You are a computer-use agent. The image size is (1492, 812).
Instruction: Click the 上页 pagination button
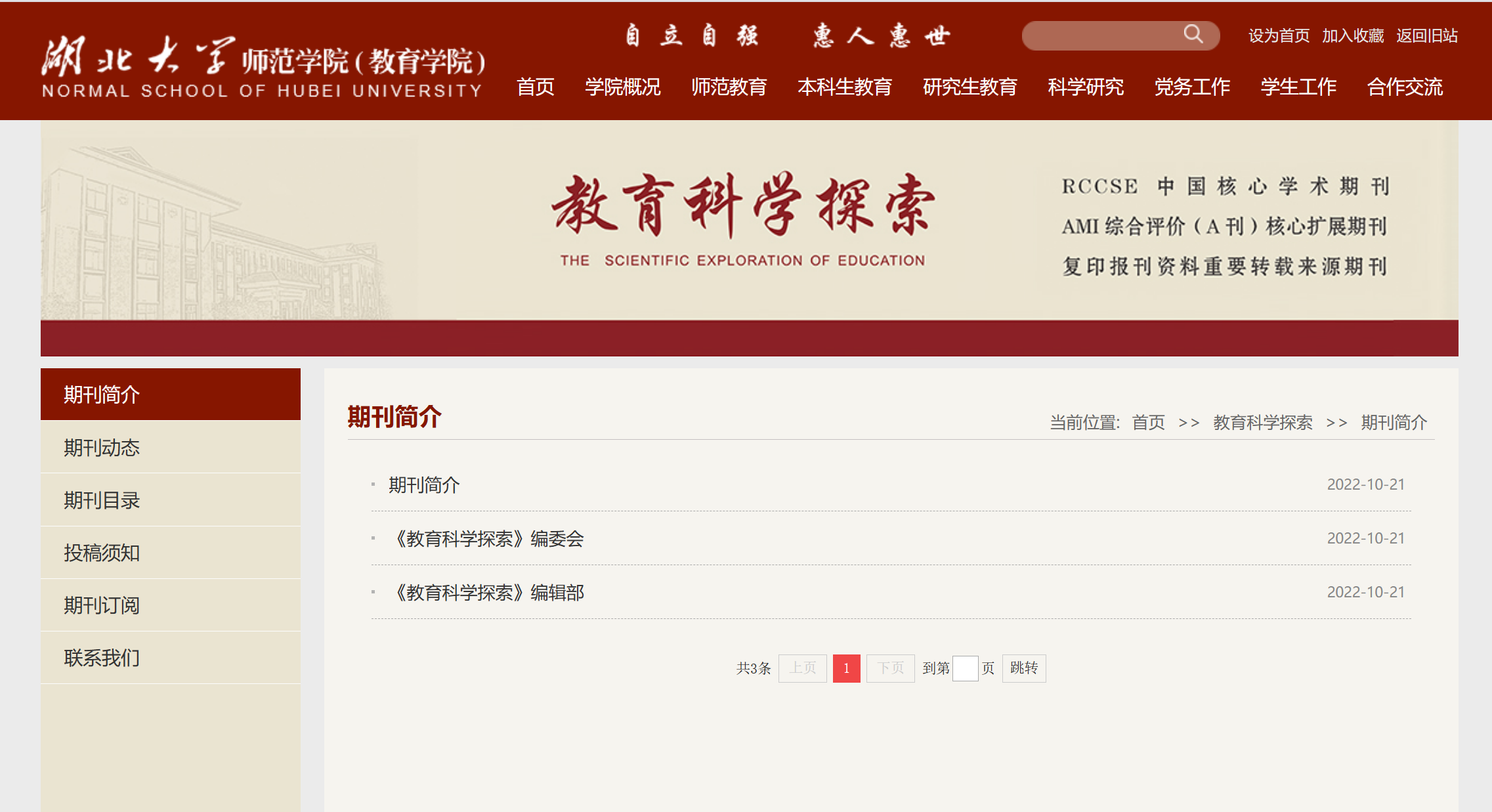(x=803, y=668)
